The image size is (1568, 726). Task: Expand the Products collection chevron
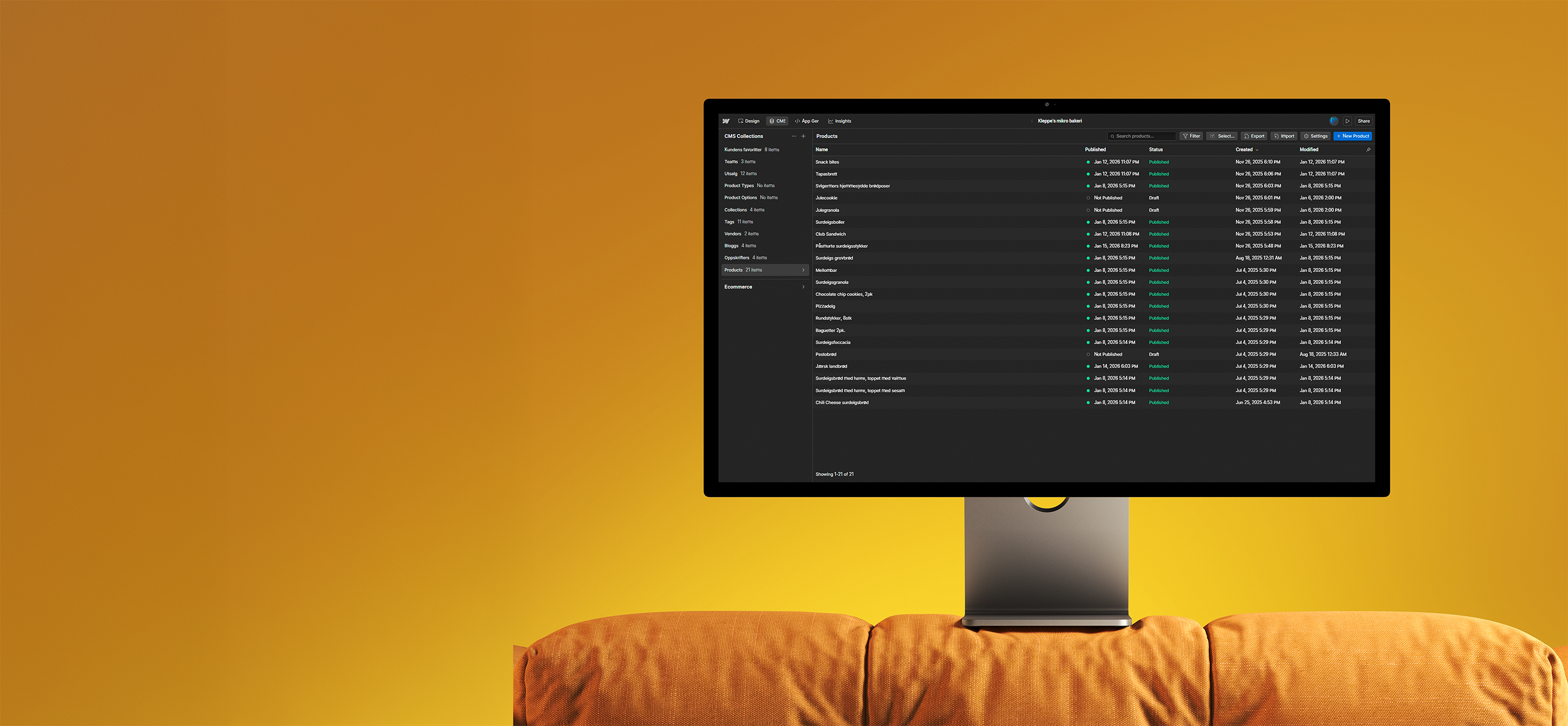pos(803,270)
